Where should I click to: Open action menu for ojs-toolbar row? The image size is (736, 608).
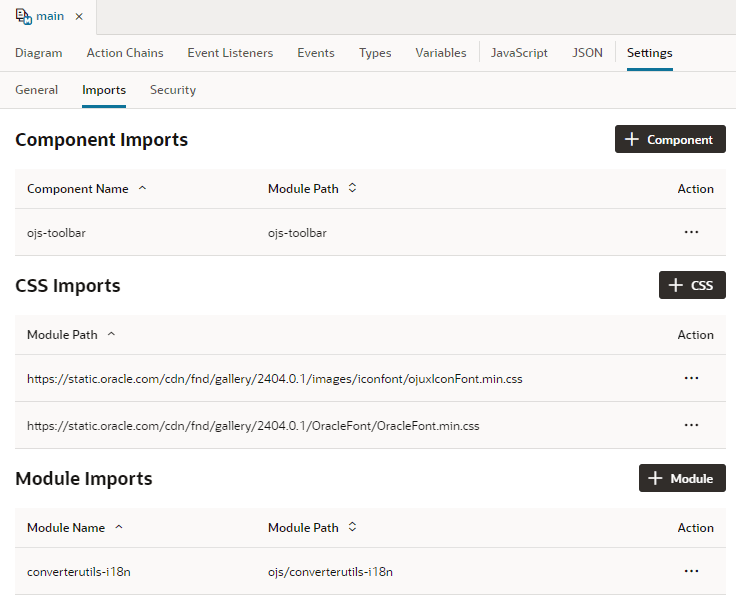[691, 232]
